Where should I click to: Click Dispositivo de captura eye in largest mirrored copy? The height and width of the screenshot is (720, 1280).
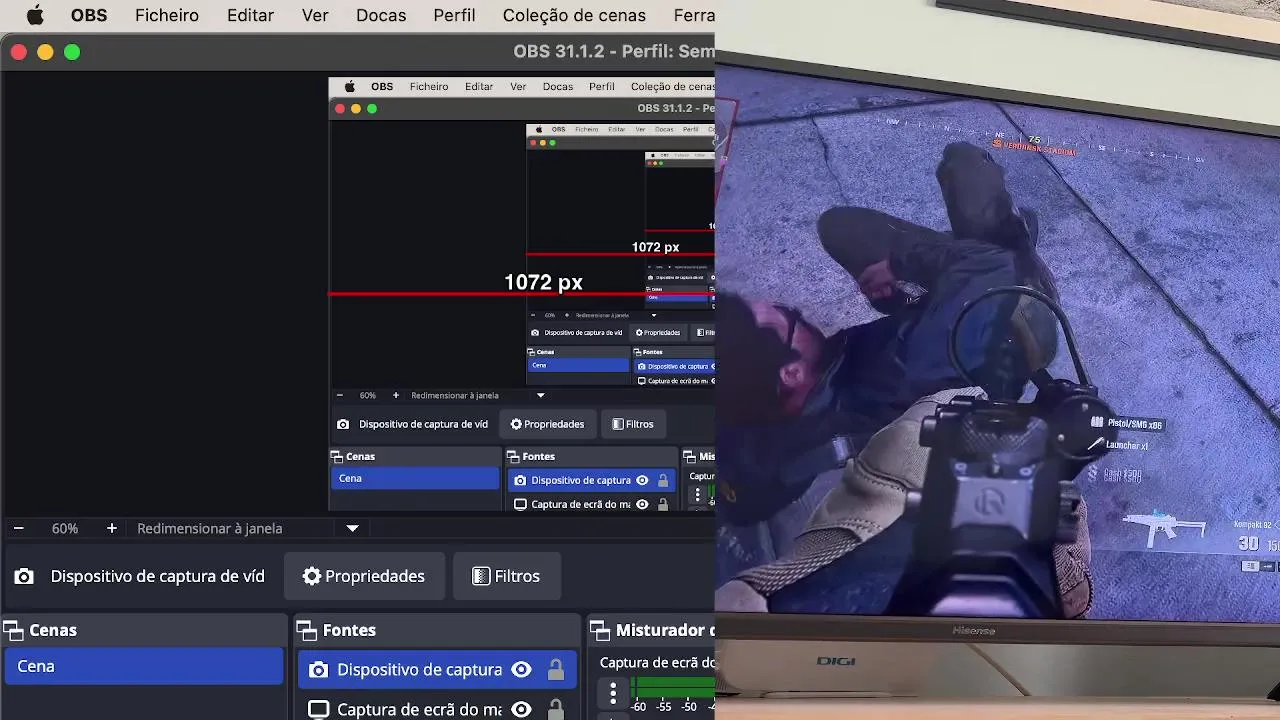pyautogui.click(x=642, y=480)
